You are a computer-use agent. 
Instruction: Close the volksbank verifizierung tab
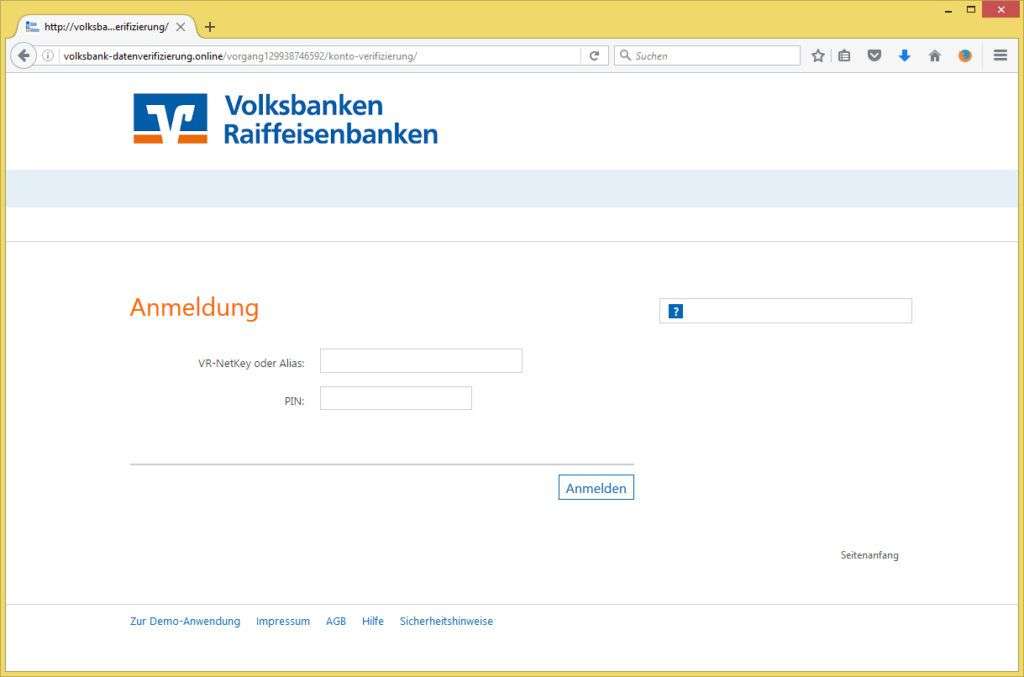click(181, 27)
